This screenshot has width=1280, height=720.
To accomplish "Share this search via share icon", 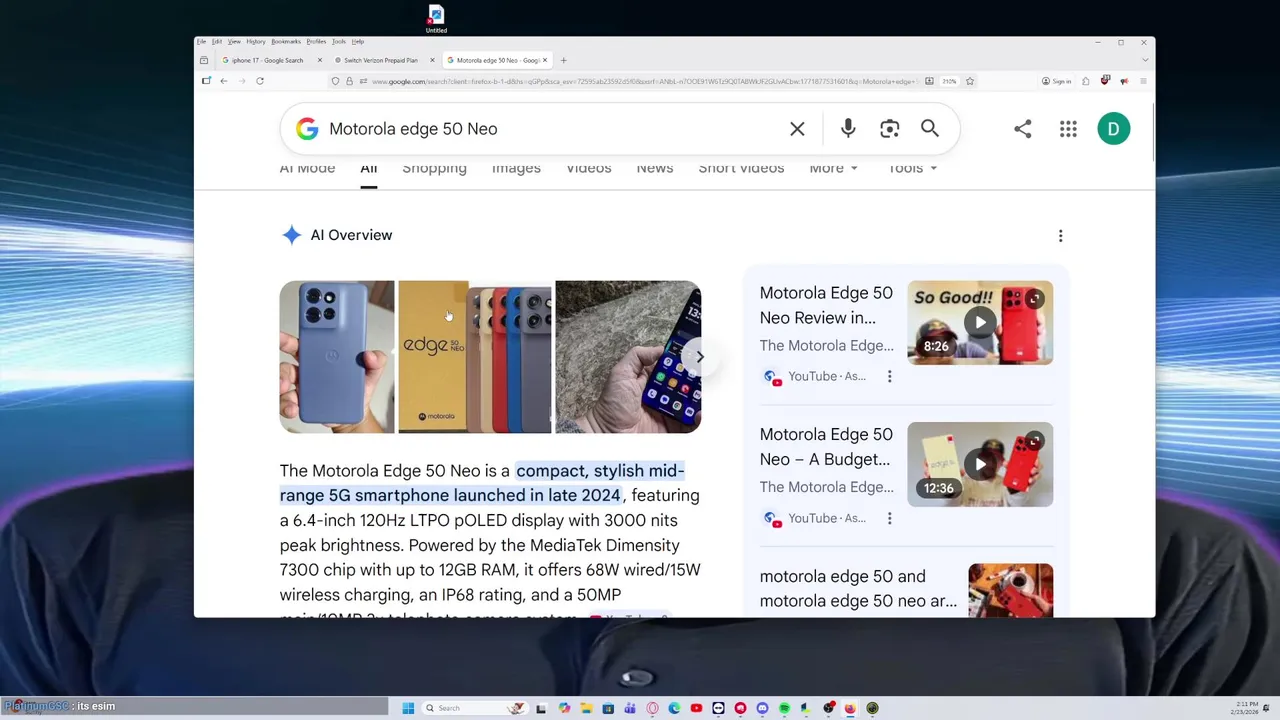I will [1022, 129].
